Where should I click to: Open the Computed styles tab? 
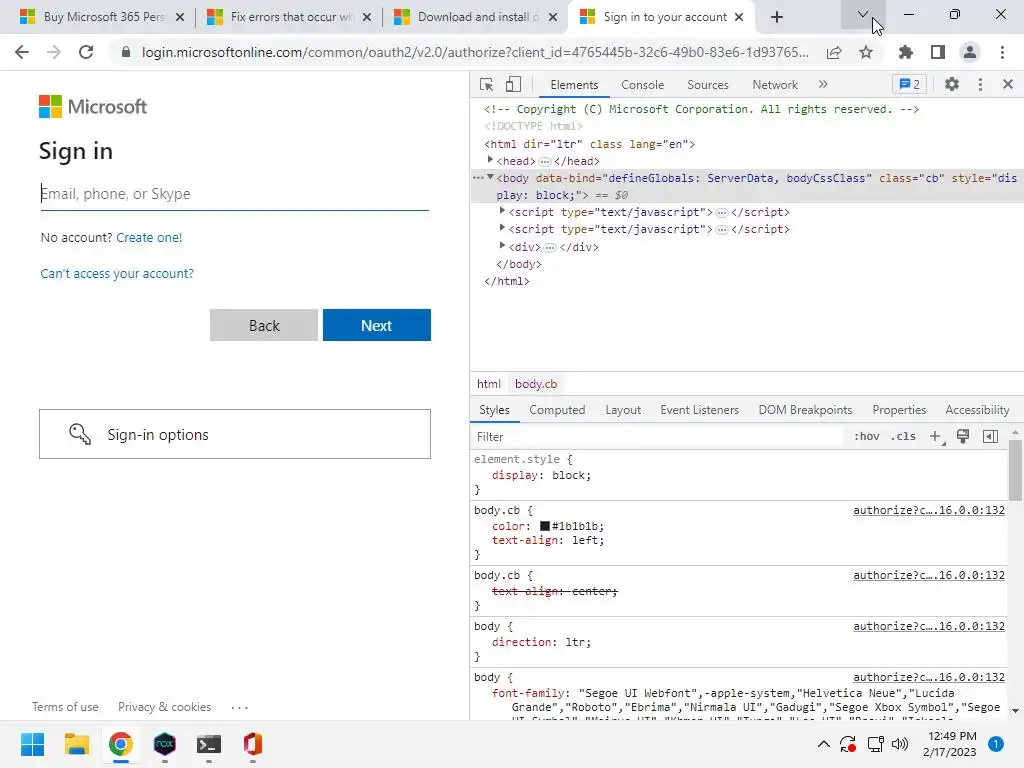click(557, 410)
